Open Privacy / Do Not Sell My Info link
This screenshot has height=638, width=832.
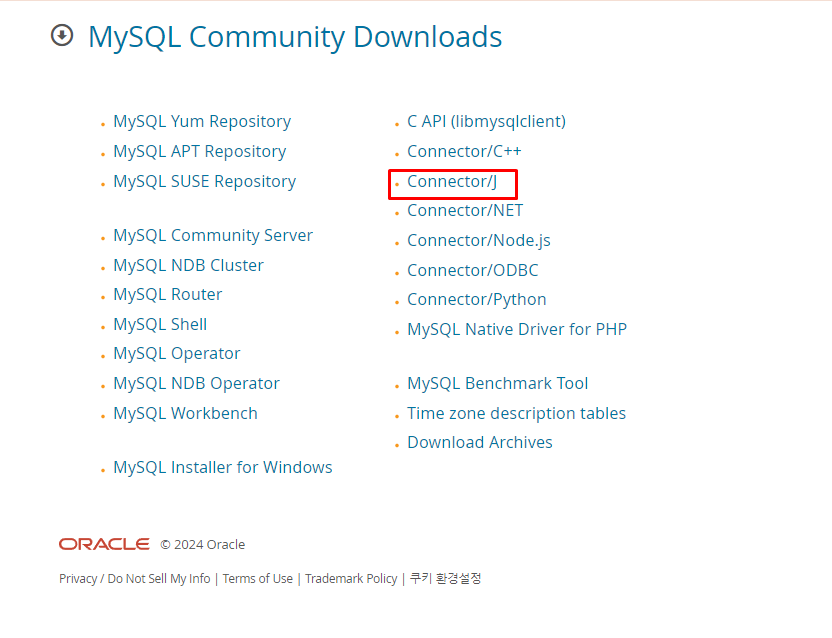[135, 579]
